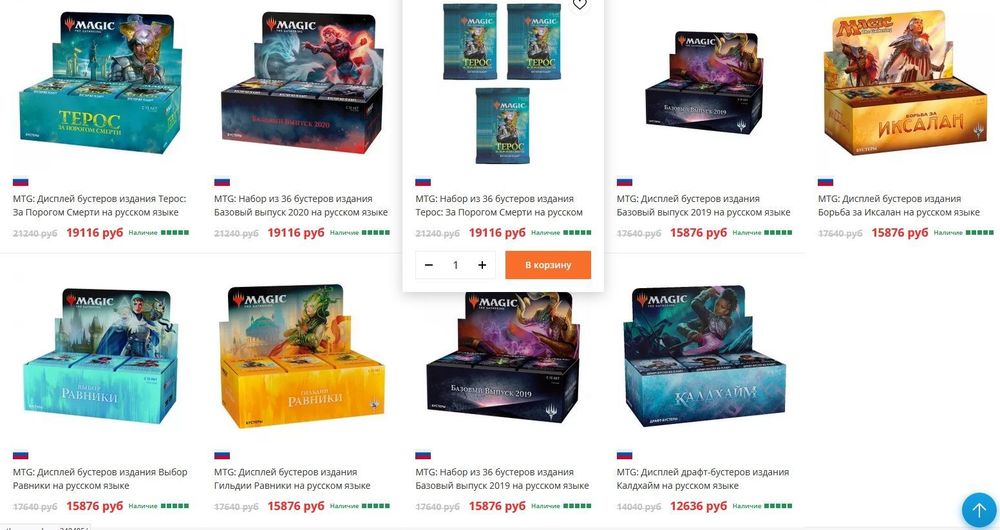
Task: Open 'Дисплей драфт-бустеров издания Калдхайм' title link
Action: (703, 478)
